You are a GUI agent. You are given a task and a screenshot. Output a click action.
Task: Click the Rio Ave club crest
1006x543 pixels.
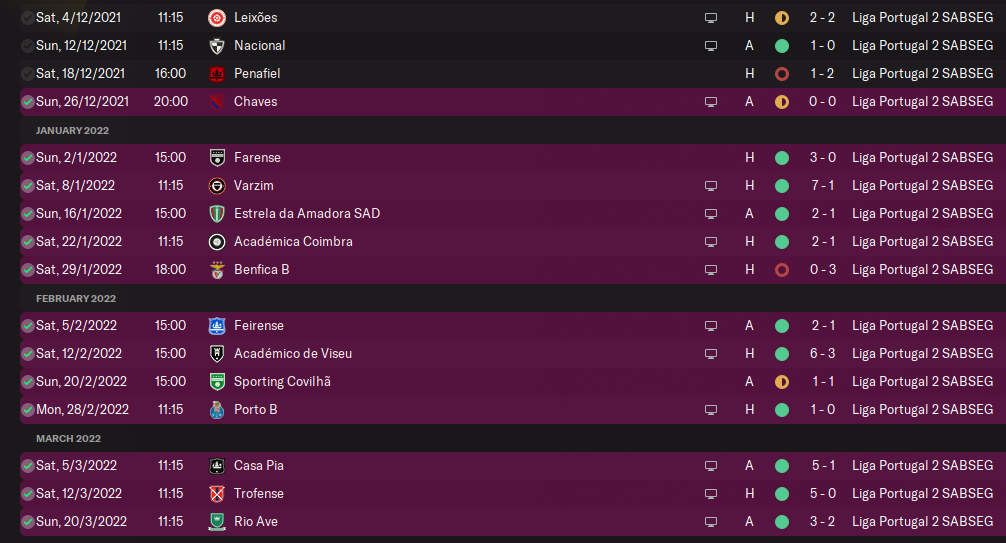[x=217, y=522]
